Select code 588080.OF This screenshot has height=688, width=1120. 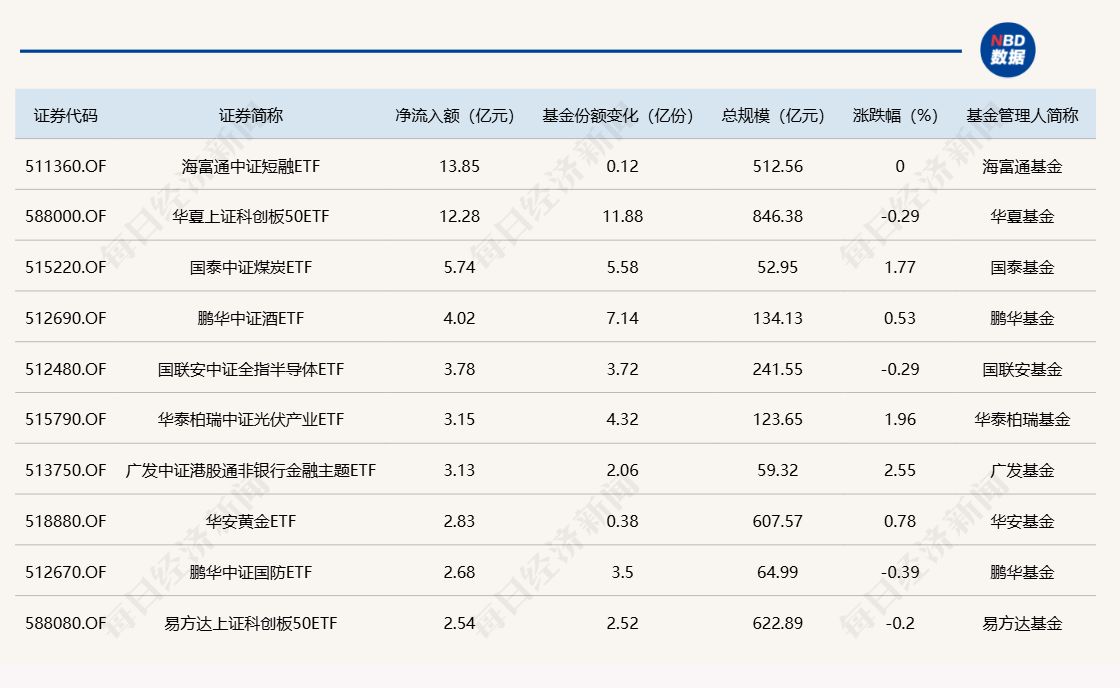point(66,623)
